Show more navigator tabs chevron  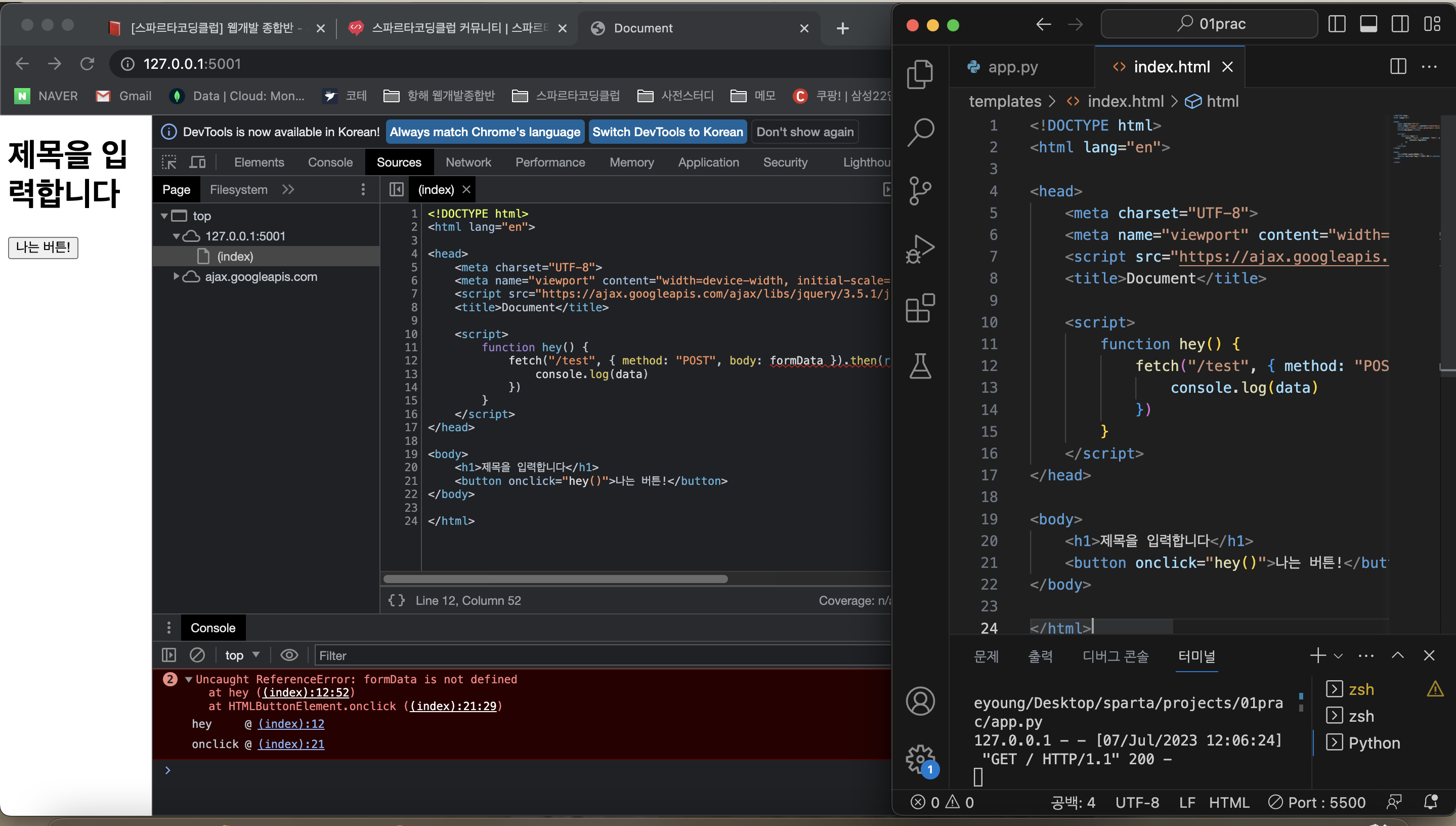pyautogui.click(x=288, y=189)
